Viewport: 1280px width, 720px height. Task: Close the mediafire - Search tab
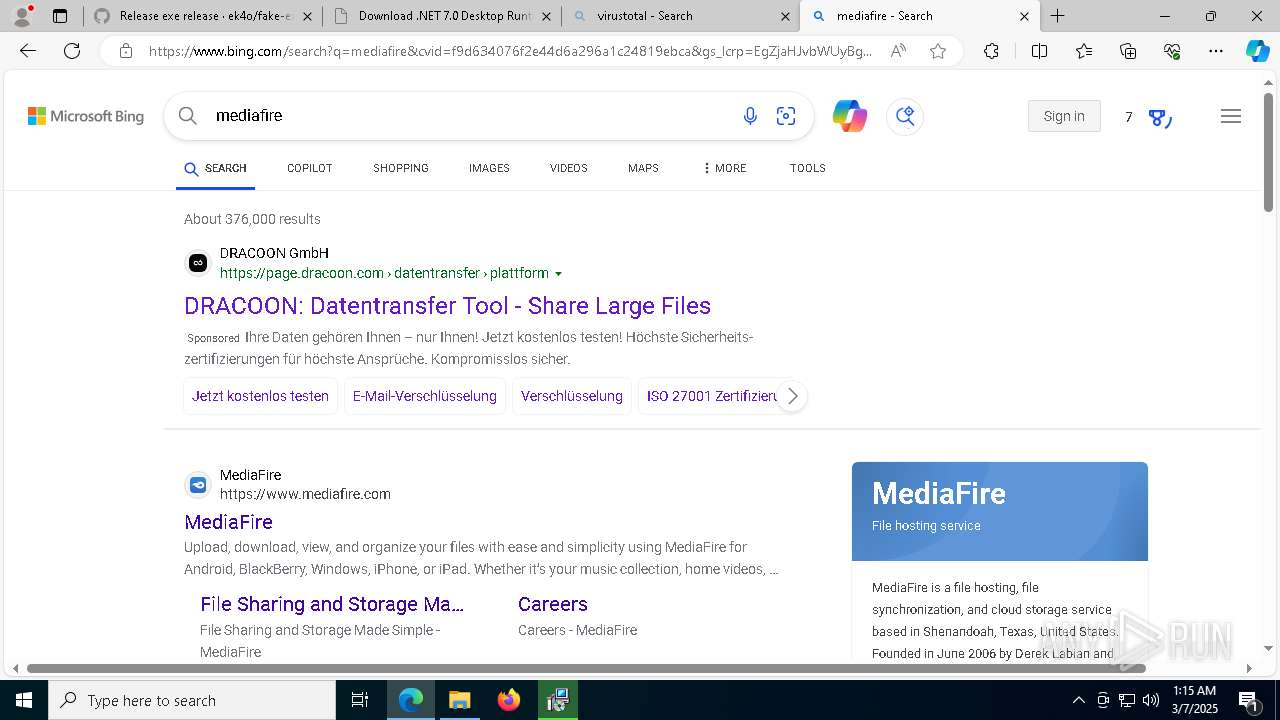pyautogui.click(x=1024, y=16)
